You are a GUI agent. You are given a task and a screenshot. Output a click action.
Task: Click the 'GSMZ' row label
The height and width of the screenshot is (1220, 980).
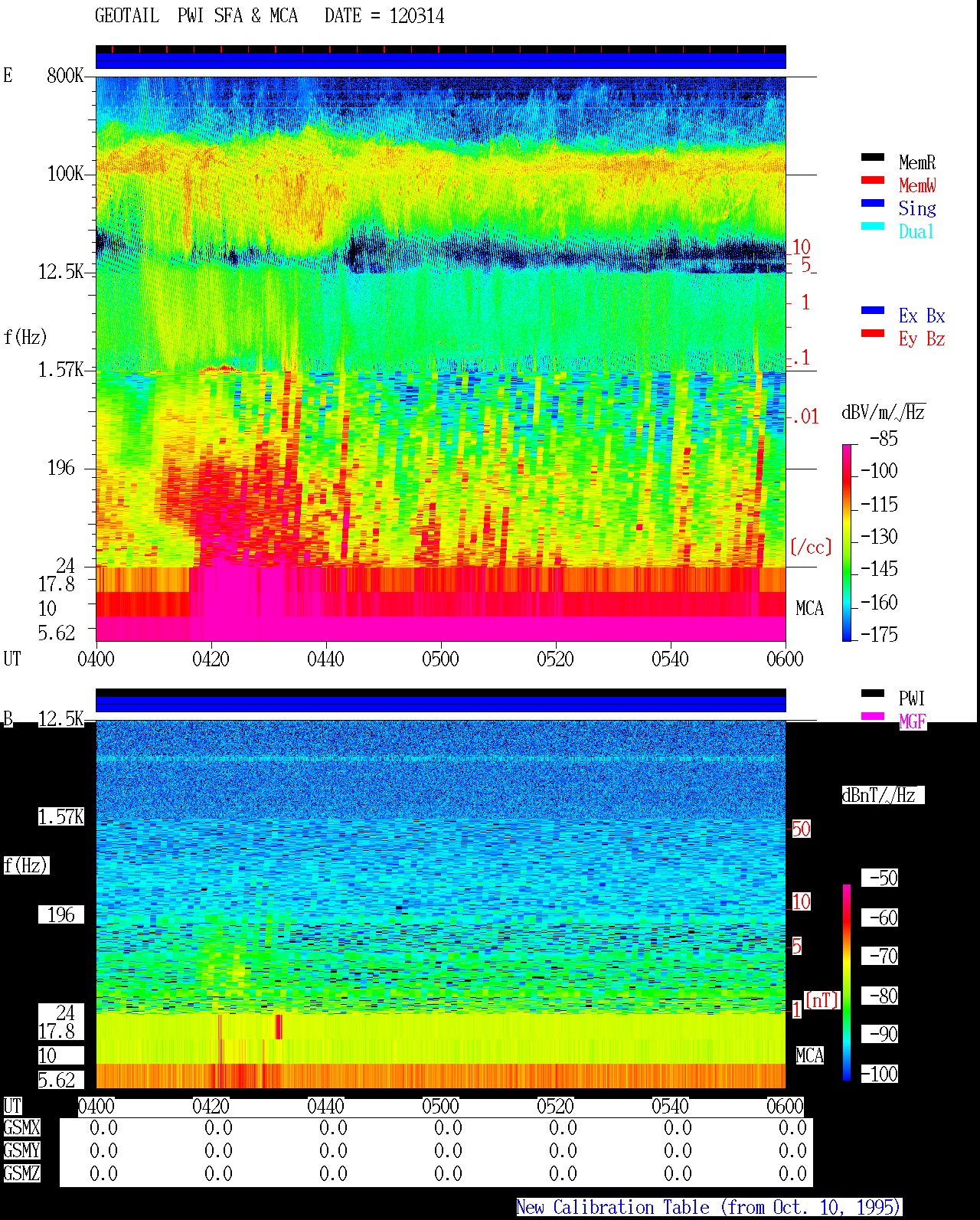point(21,1173)
